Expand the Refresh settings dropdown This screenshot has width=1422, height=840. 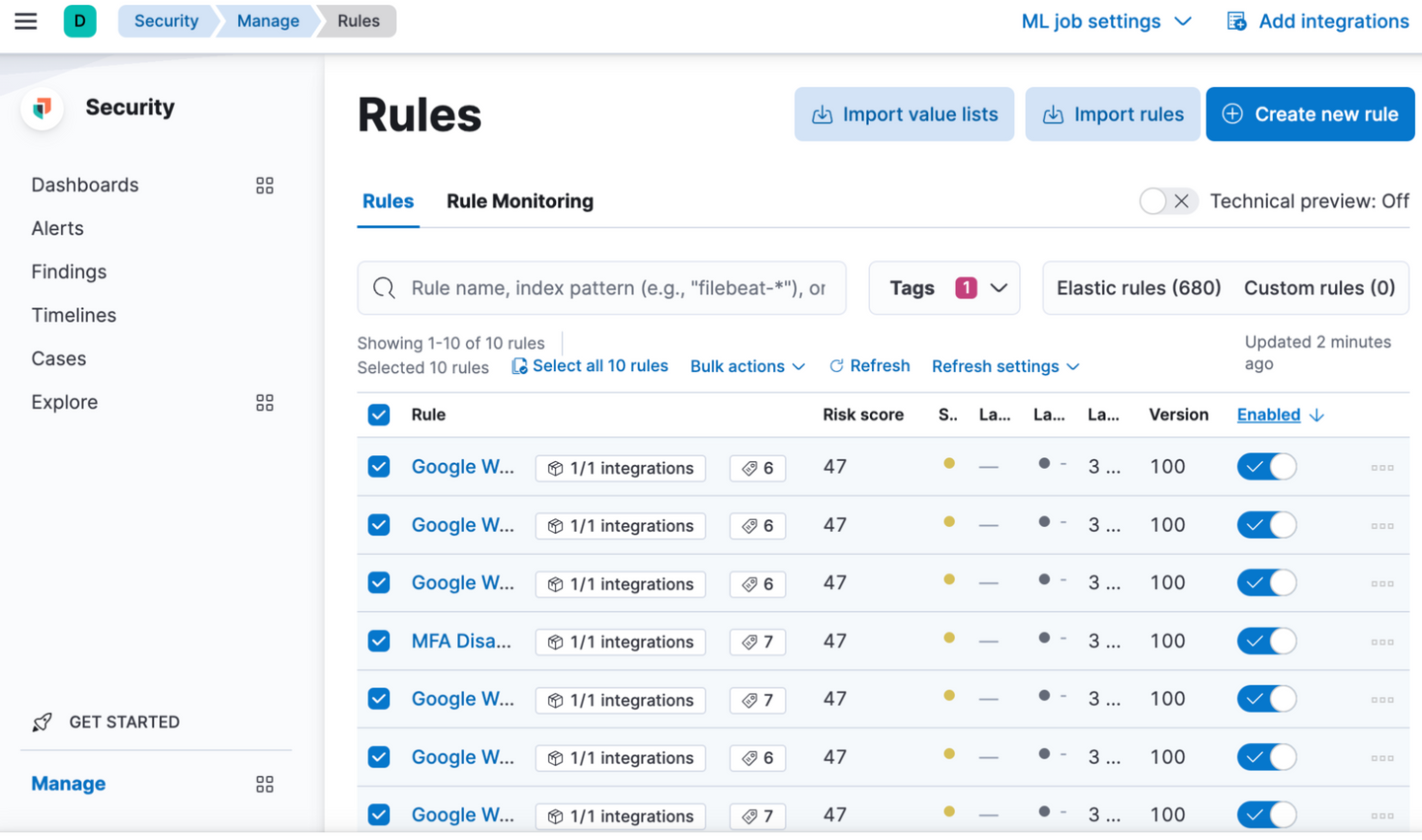point(1005,366)
